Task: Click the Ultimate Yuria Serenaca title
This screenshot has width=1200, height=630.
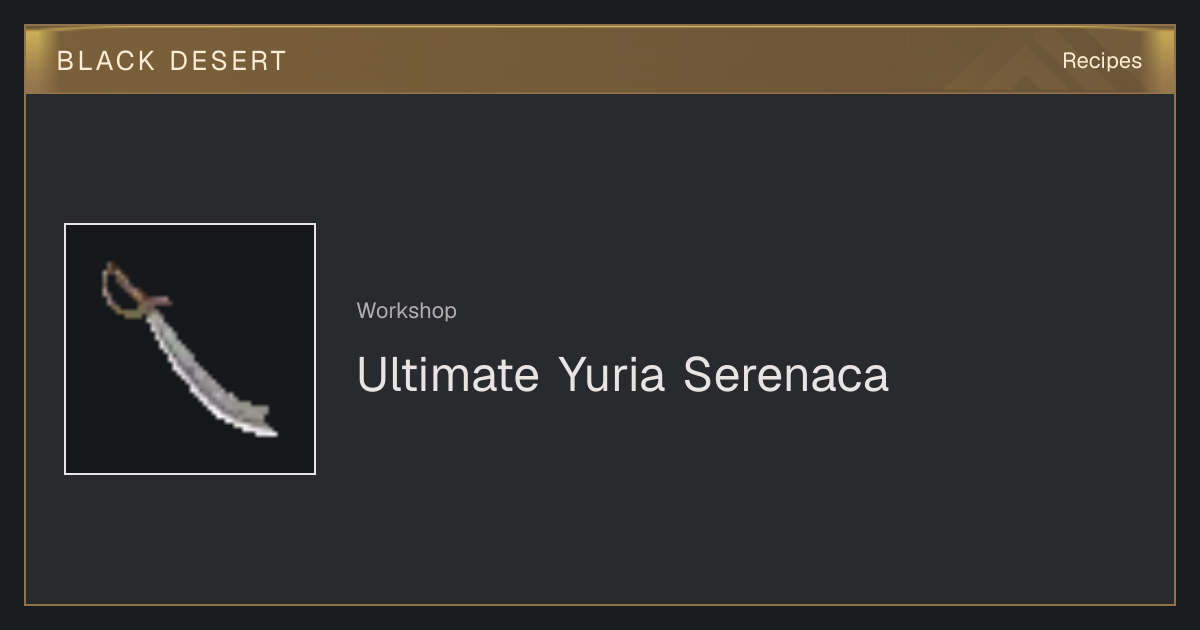Action: pos(623,375)
